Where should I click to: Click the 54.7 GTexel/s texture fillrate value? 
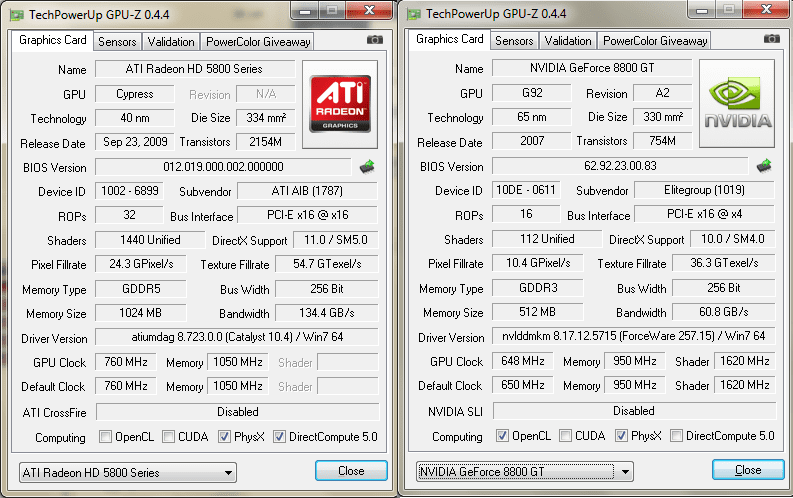click(x=327, y=264)
